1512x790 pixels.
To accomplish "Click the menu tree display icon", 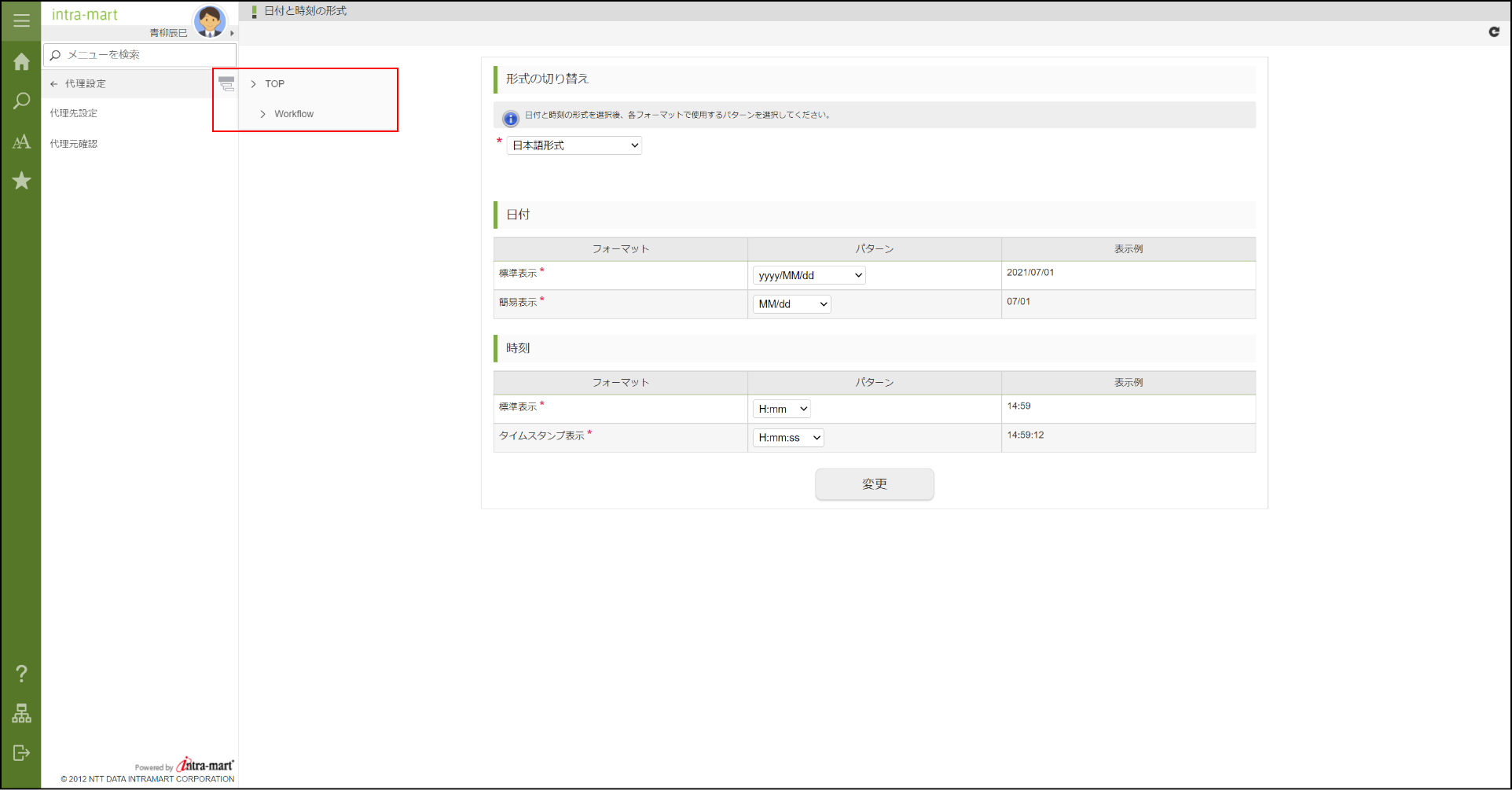I will click(226, 83).
